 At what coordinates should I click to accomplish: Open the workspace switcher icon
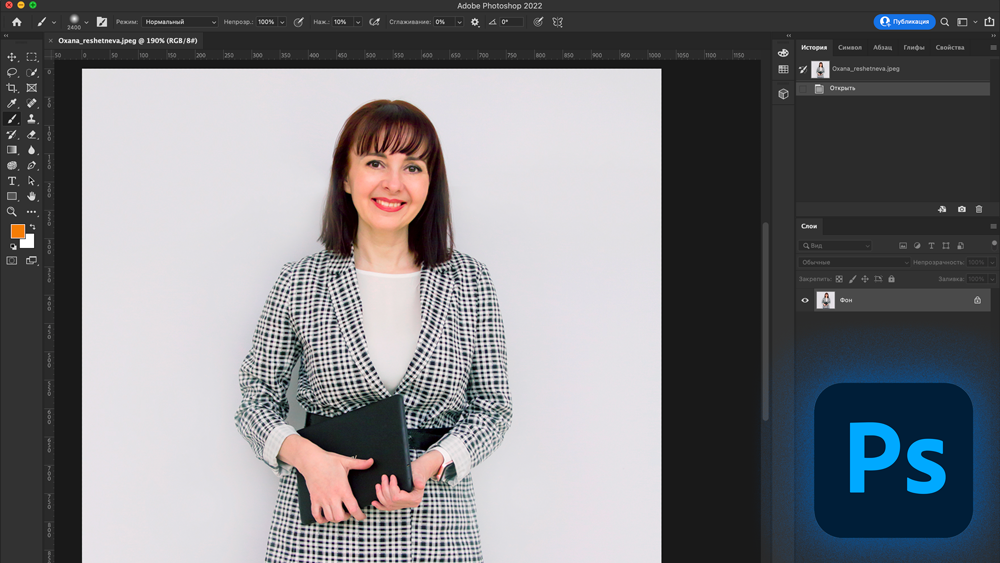[962, 22]
